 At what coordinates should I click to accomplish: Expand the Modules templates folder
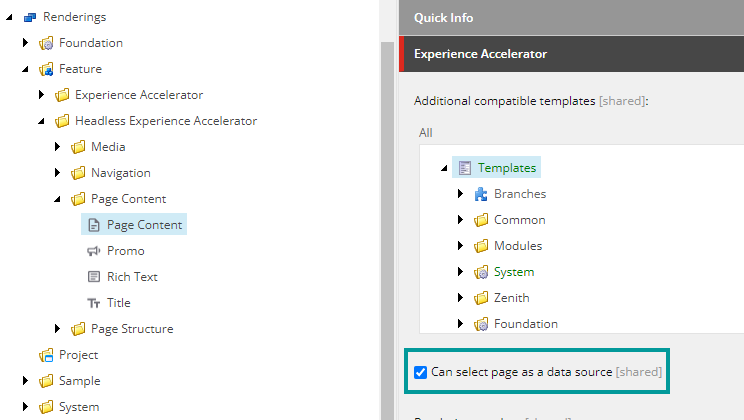click(460, 245)
